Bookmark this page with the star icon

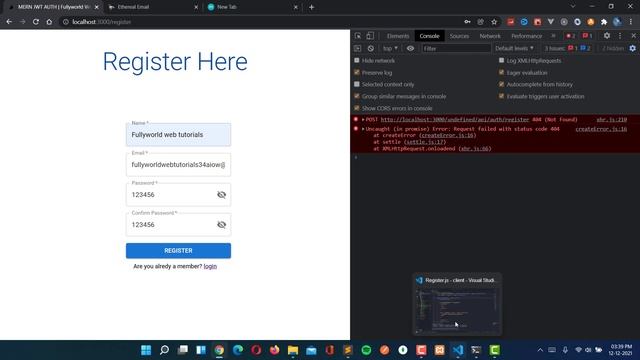pyautogui.click(x=494, y=22)
